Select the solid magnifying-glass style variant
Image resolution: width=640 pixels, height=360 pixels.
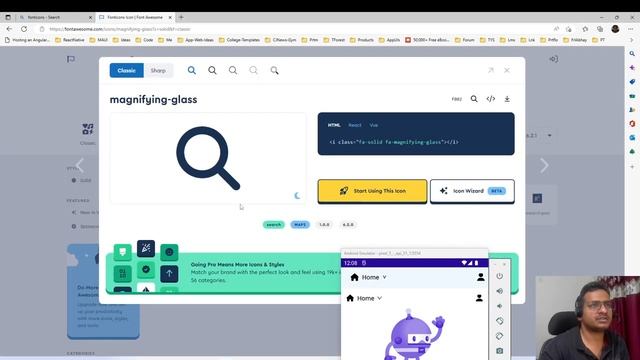click(x=191, y=70)
